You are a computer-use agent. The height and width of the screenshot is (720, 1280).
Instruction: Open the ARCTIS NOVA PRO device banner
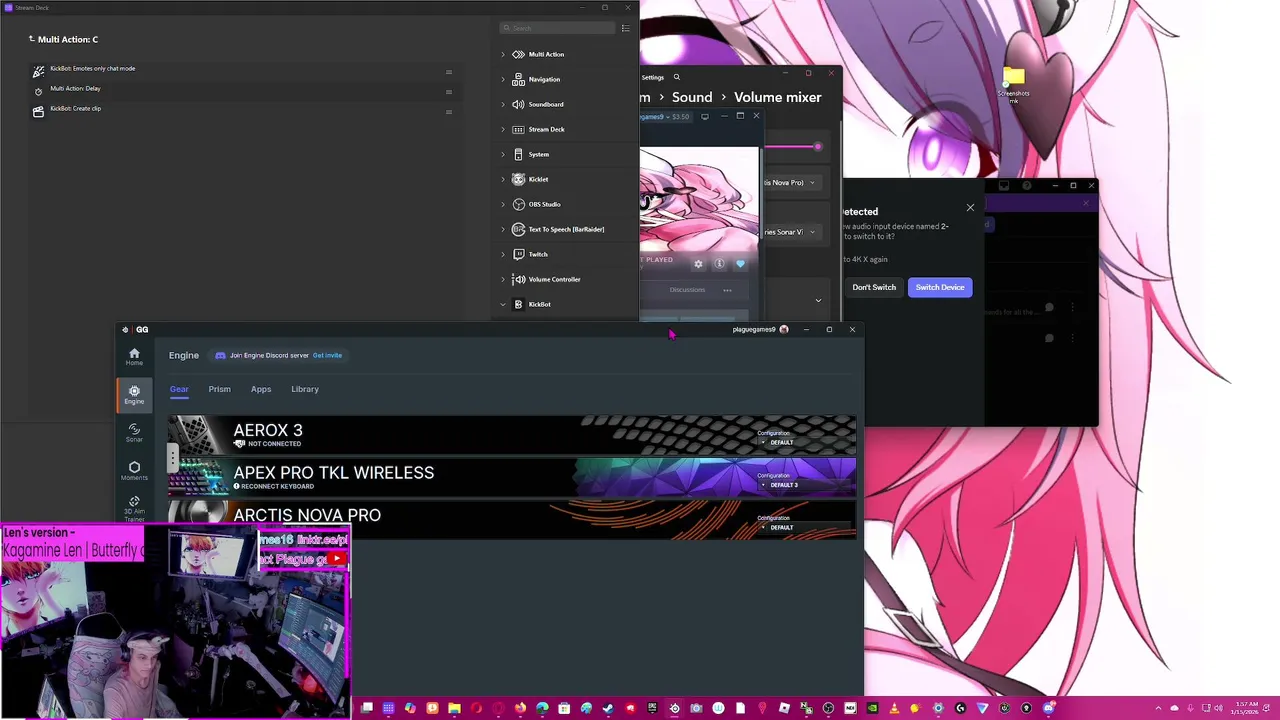513,519
